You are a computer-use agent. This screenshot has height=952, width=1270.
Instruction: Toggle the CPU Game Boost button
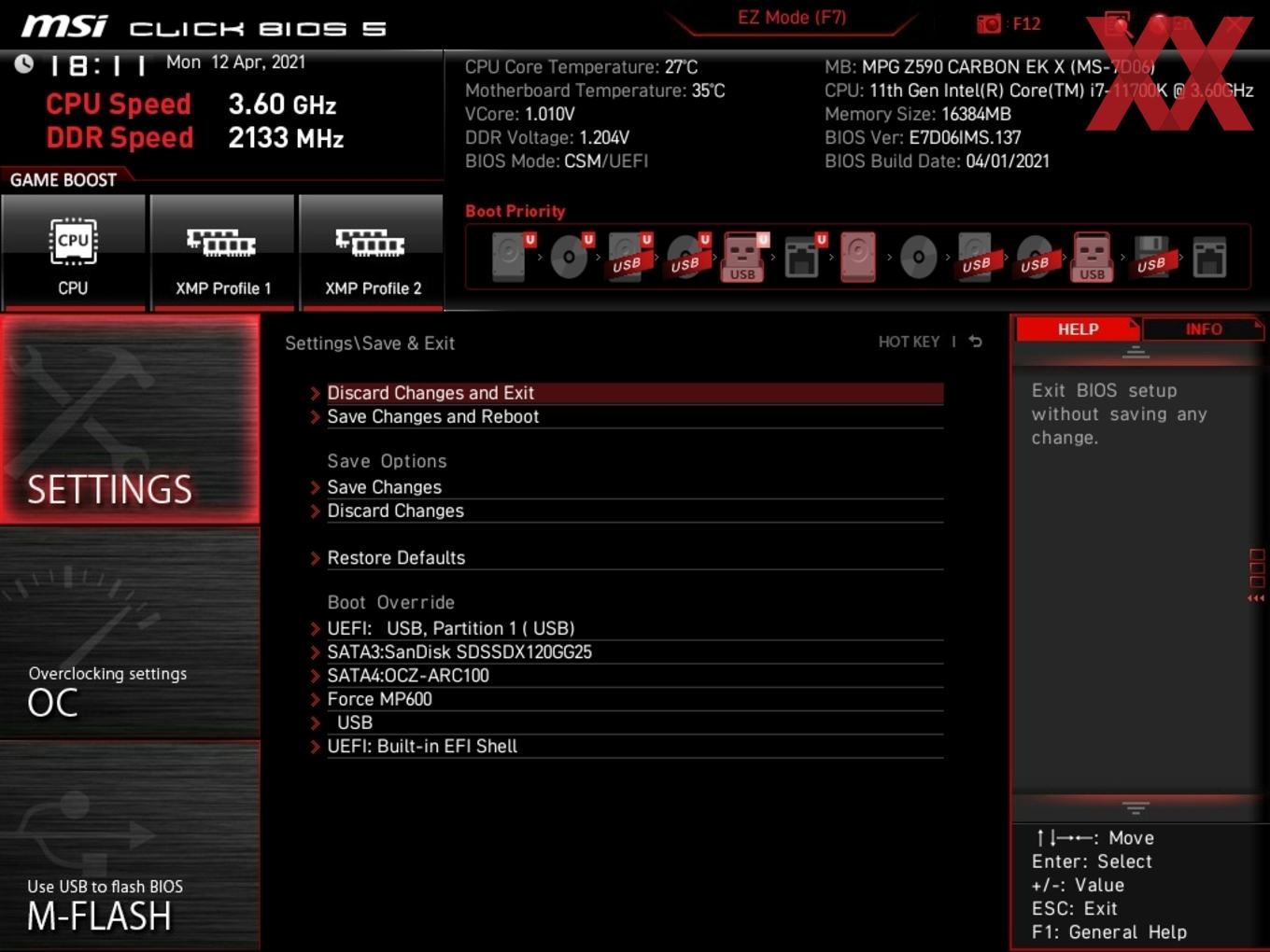[x=73, y=251]
